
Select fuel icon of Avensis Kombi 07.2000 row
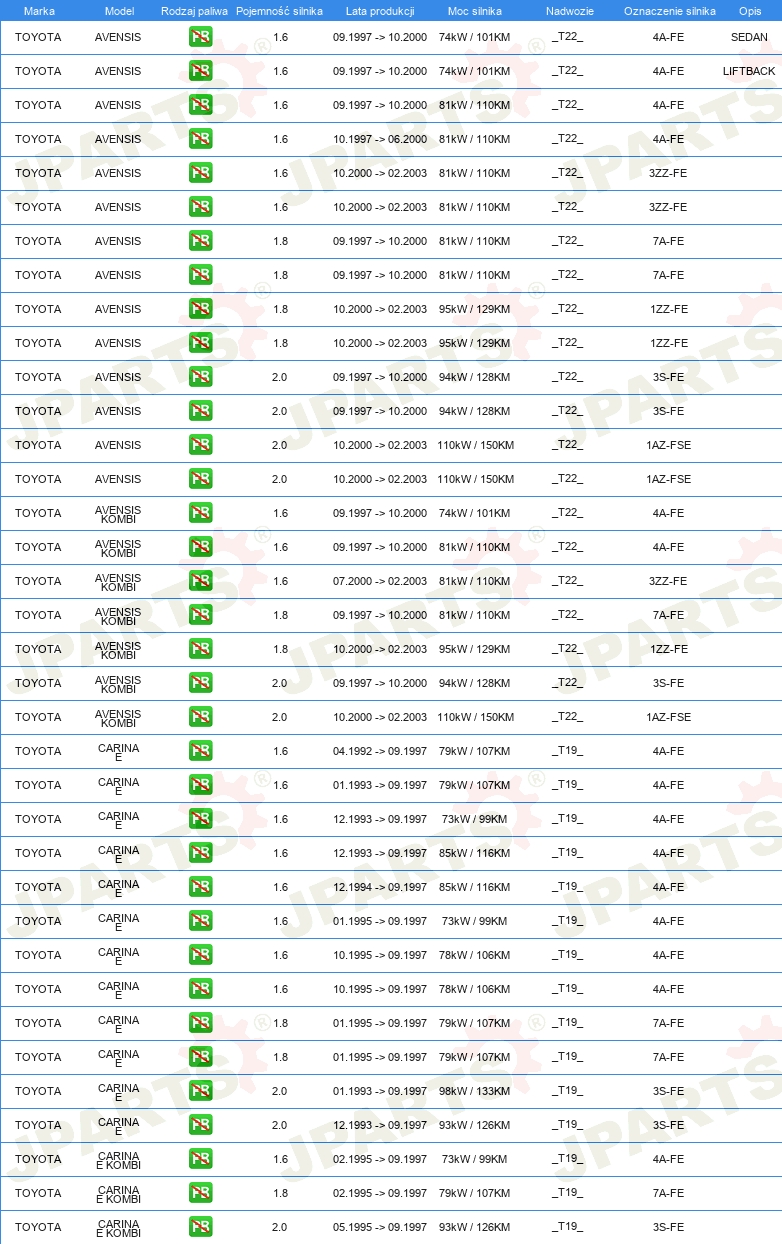point(200,581)
